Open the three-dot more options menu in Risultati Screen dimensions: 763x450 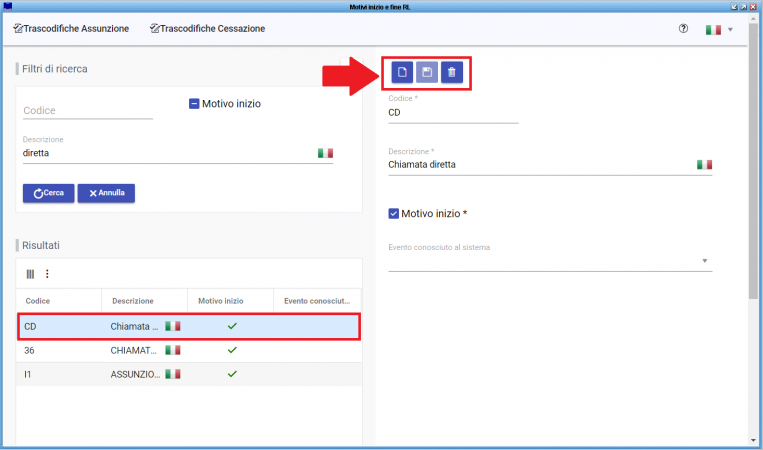47,274
